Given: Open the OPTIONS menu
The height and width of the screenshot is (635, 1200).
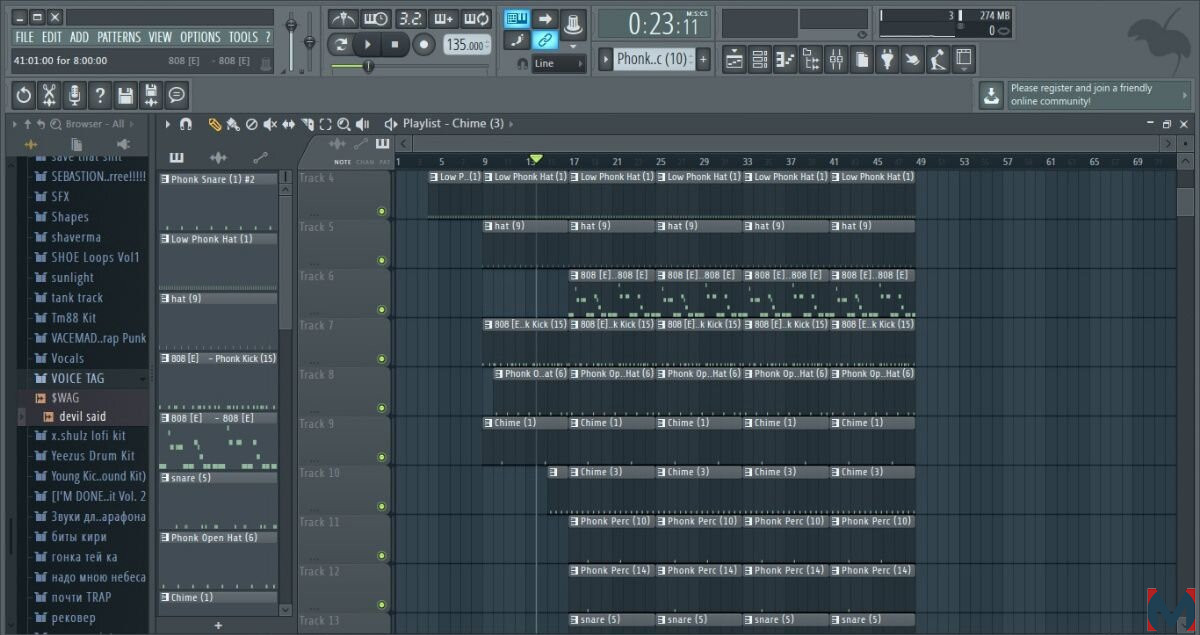Looking at the screenshot, I should pos(200,37).
